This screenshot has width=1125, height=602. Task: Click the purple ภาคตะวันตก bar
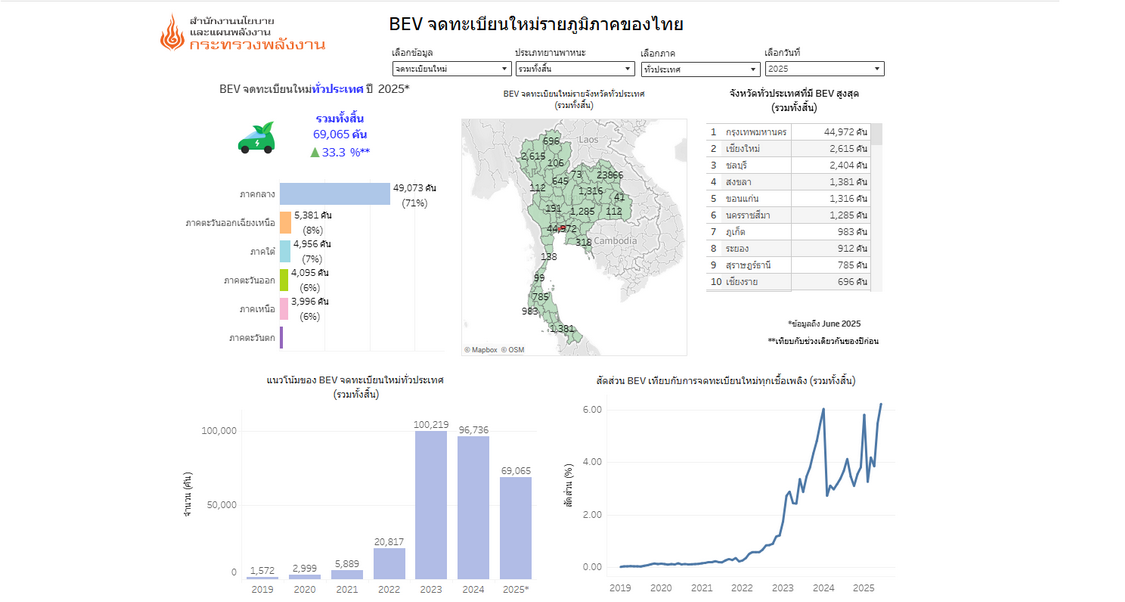pos(281,338)
